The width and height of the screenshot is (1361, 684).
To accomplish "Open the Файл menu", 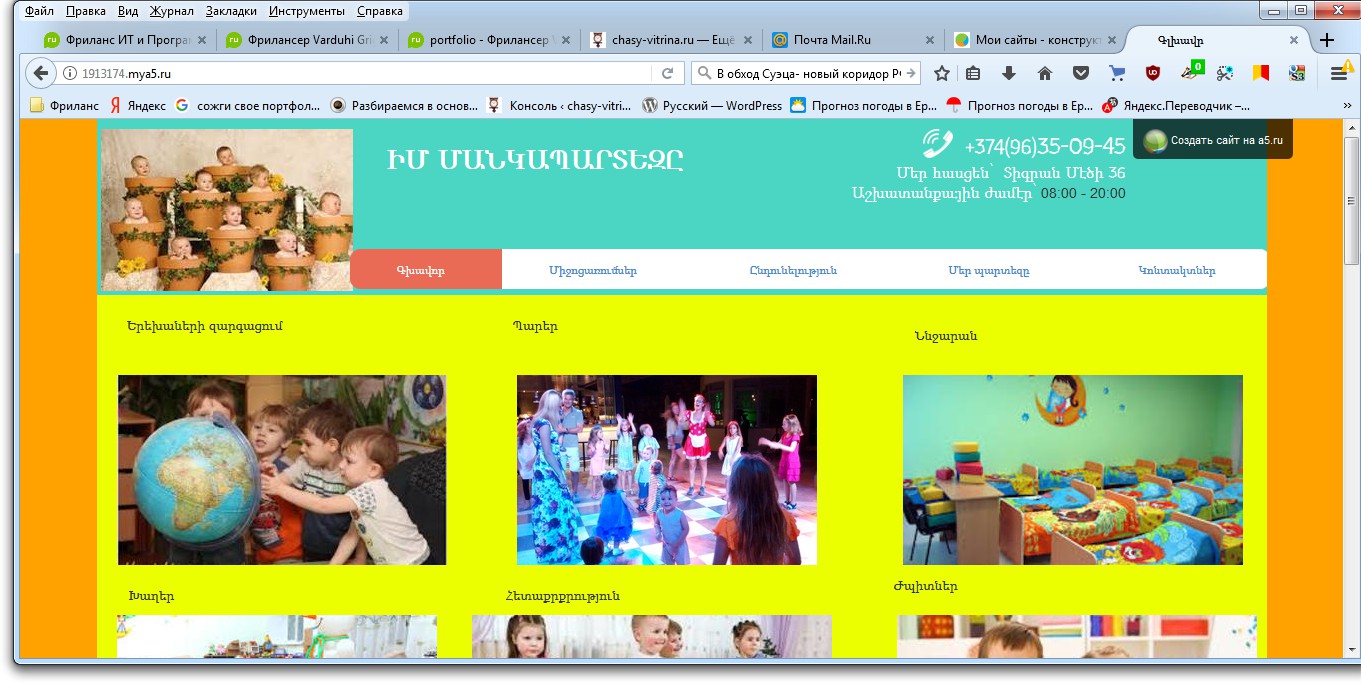I will (39, 12).
